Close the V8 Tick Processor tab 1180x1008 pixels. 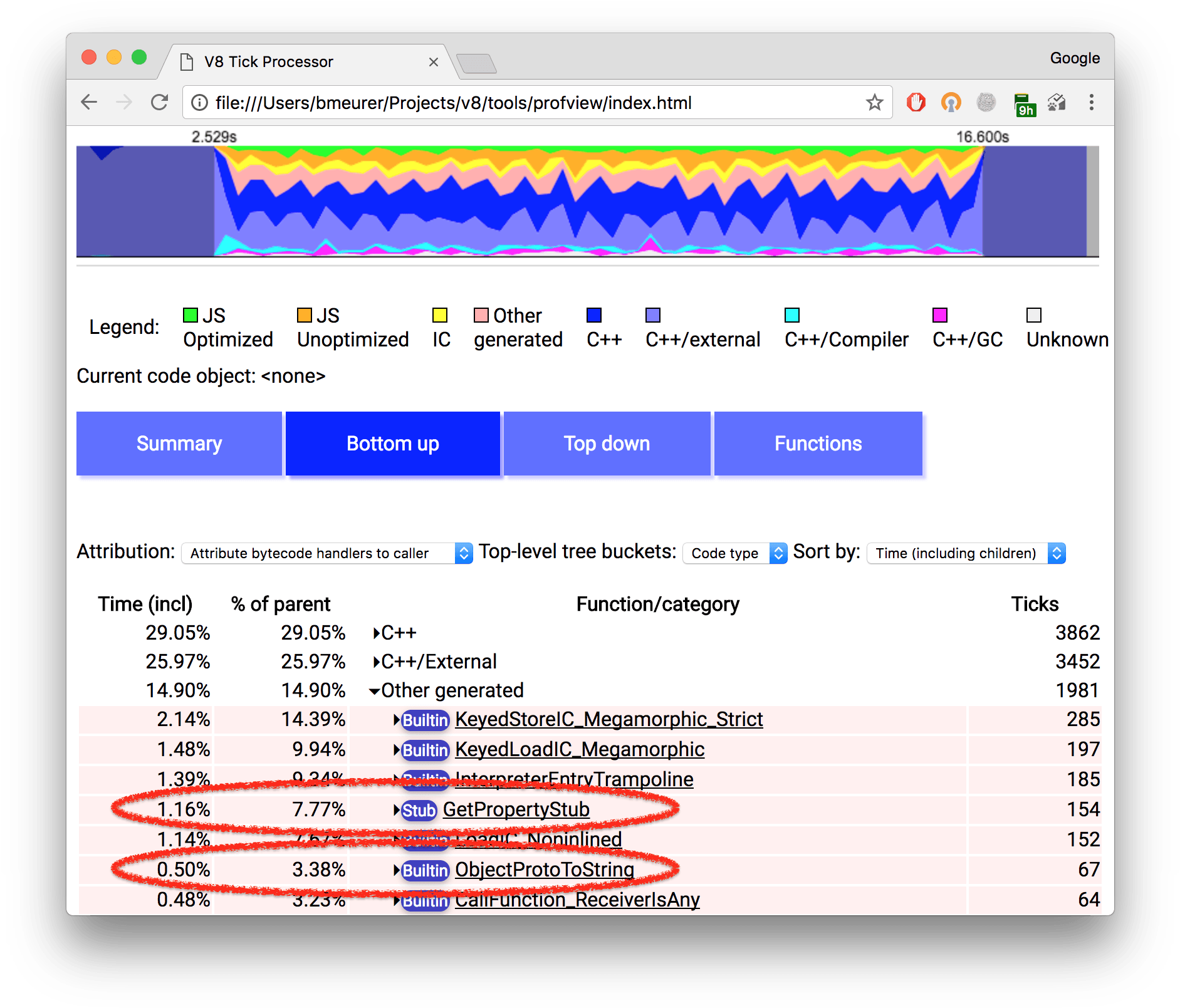(x=433, y=62)
